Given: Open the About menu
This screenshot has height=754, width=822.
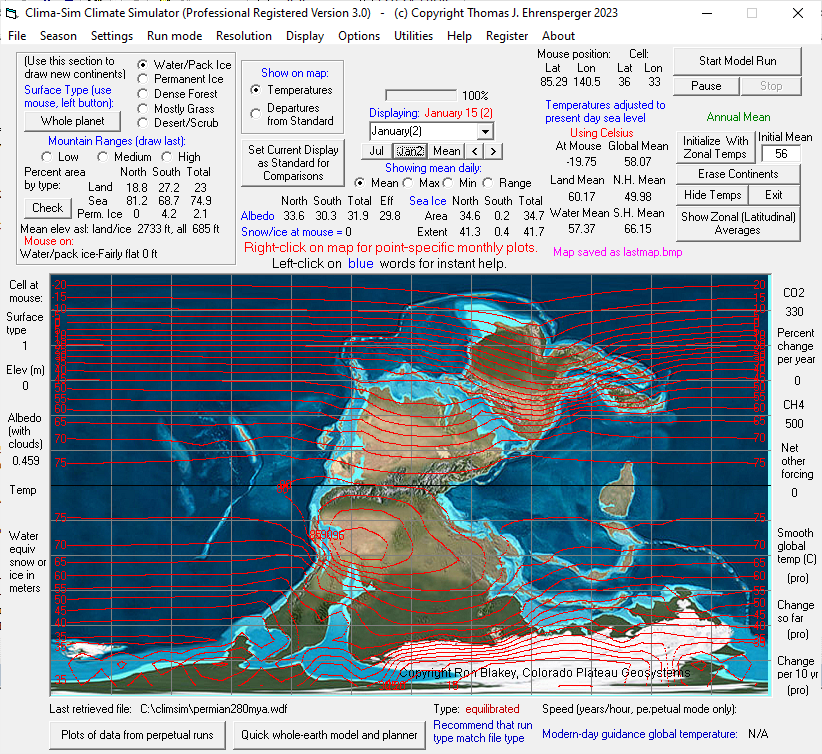Looking at the screenshot, I should coord(558,36).
